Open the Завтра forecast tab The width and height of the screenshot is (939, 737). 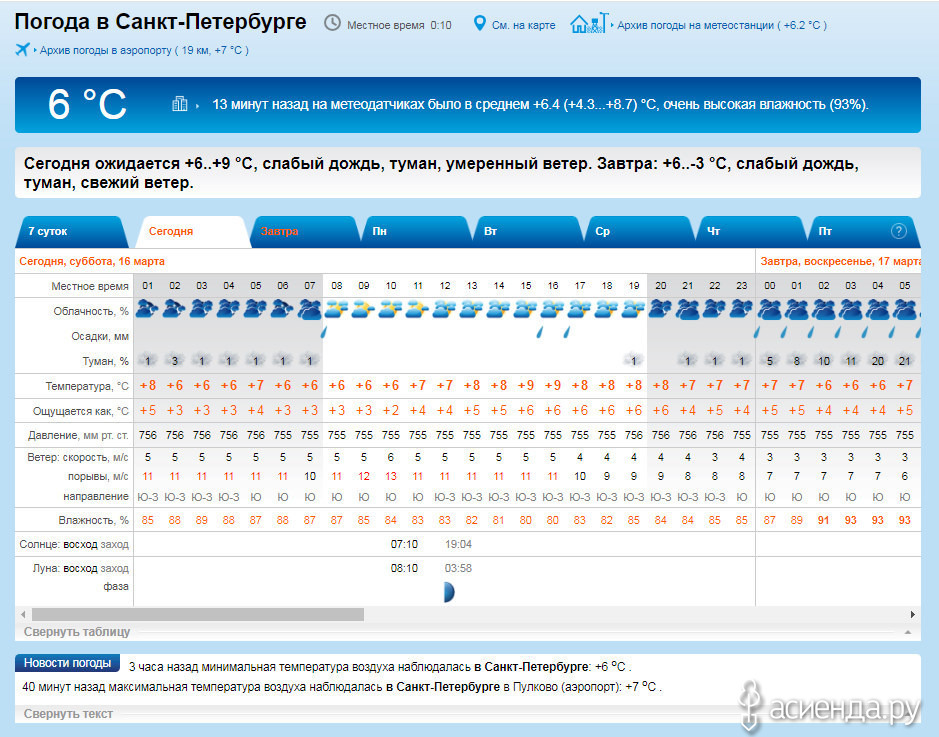[305, 232]
